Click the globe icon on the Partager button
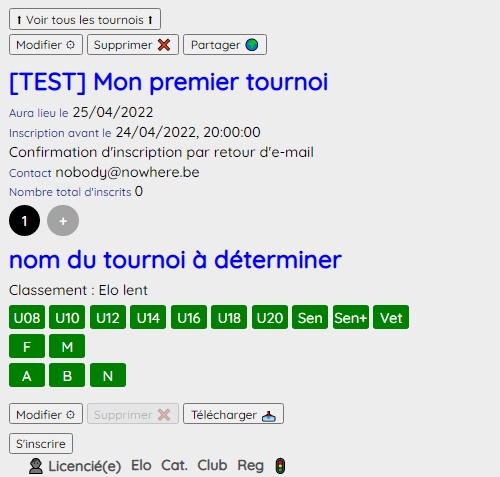 click(252, 45)
